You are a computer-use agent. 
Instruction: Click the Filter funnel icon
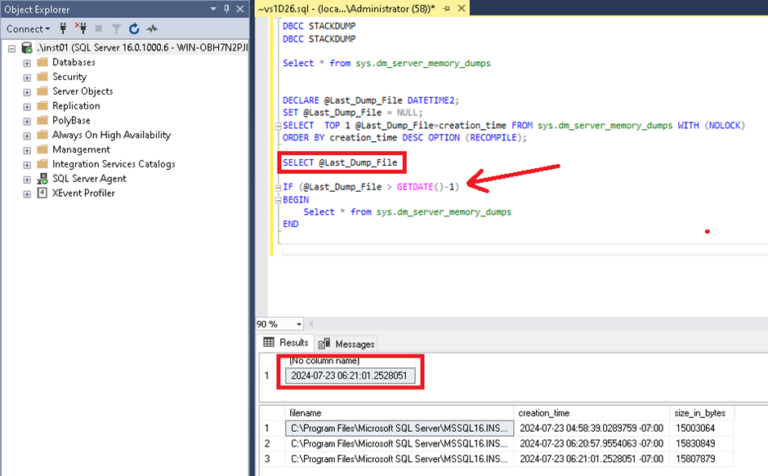click(118, 29)
